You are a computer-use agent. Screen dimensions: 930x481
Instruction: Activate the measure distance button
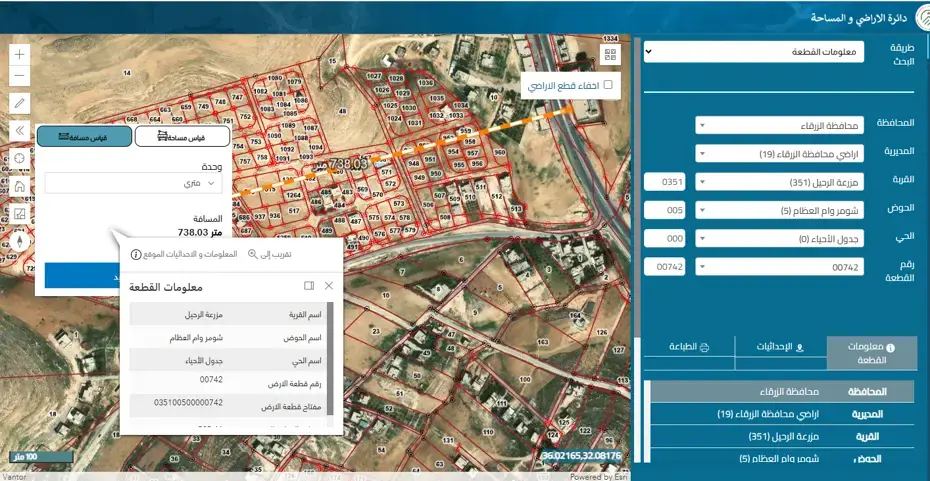click(84, 136)
